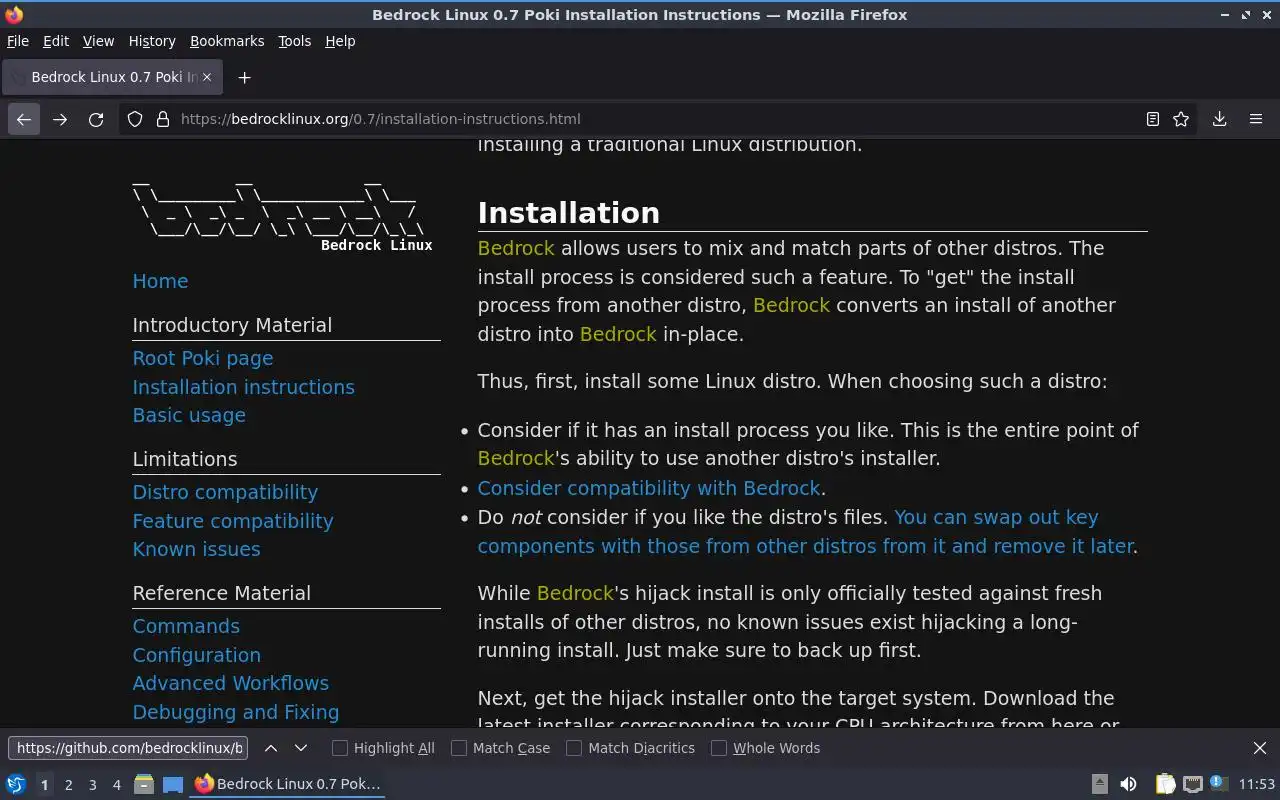Open the Distro compatibility link
Screen dimensions: 1280x800
click(x=225, y=492)
